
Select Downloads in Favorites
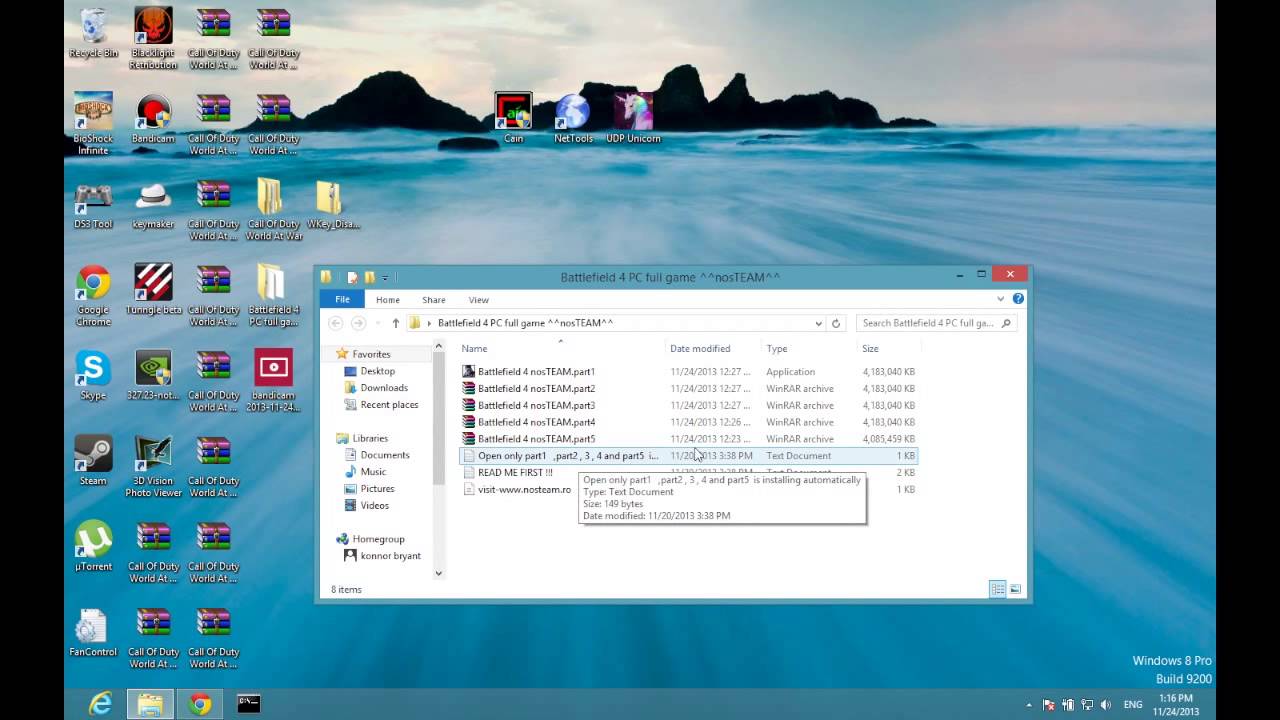[384, 388]
